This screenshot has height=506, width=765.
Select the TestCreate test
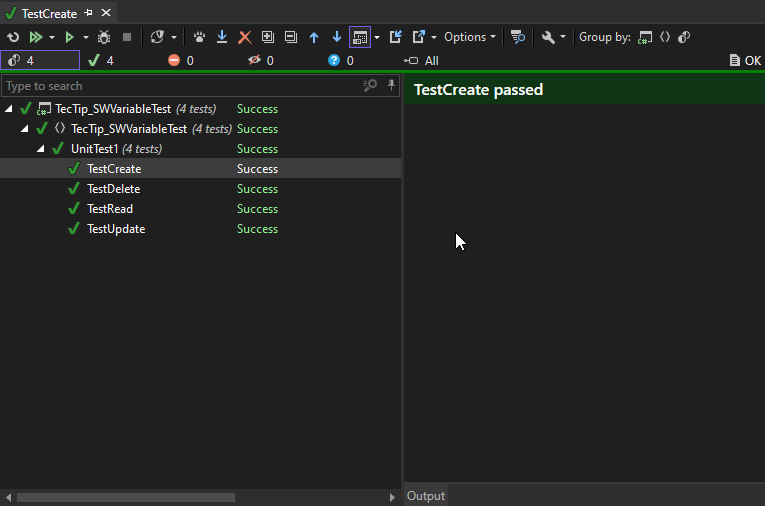(201, 169)
